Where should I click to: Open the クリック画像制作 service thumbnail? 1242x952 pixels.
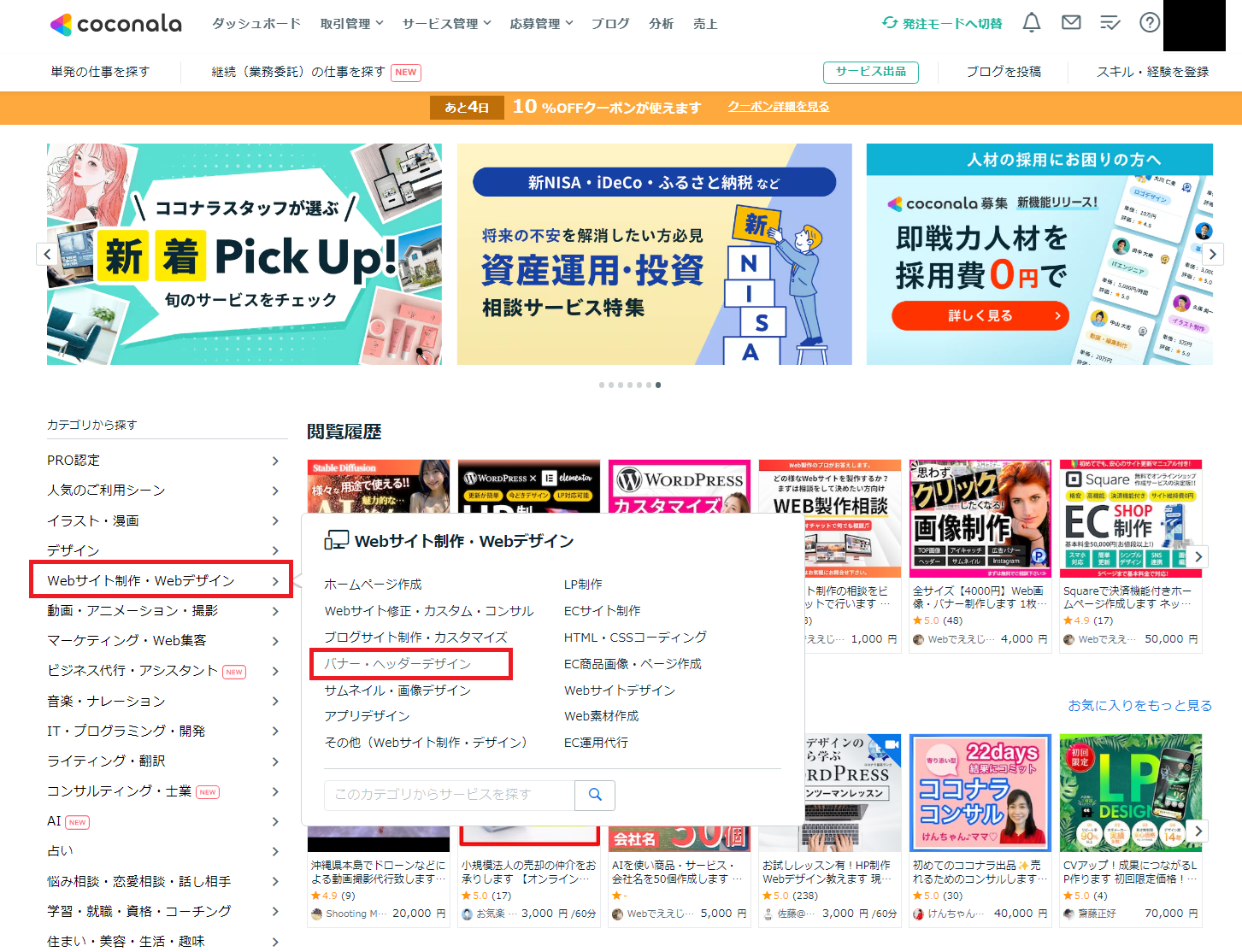(980, 518)
